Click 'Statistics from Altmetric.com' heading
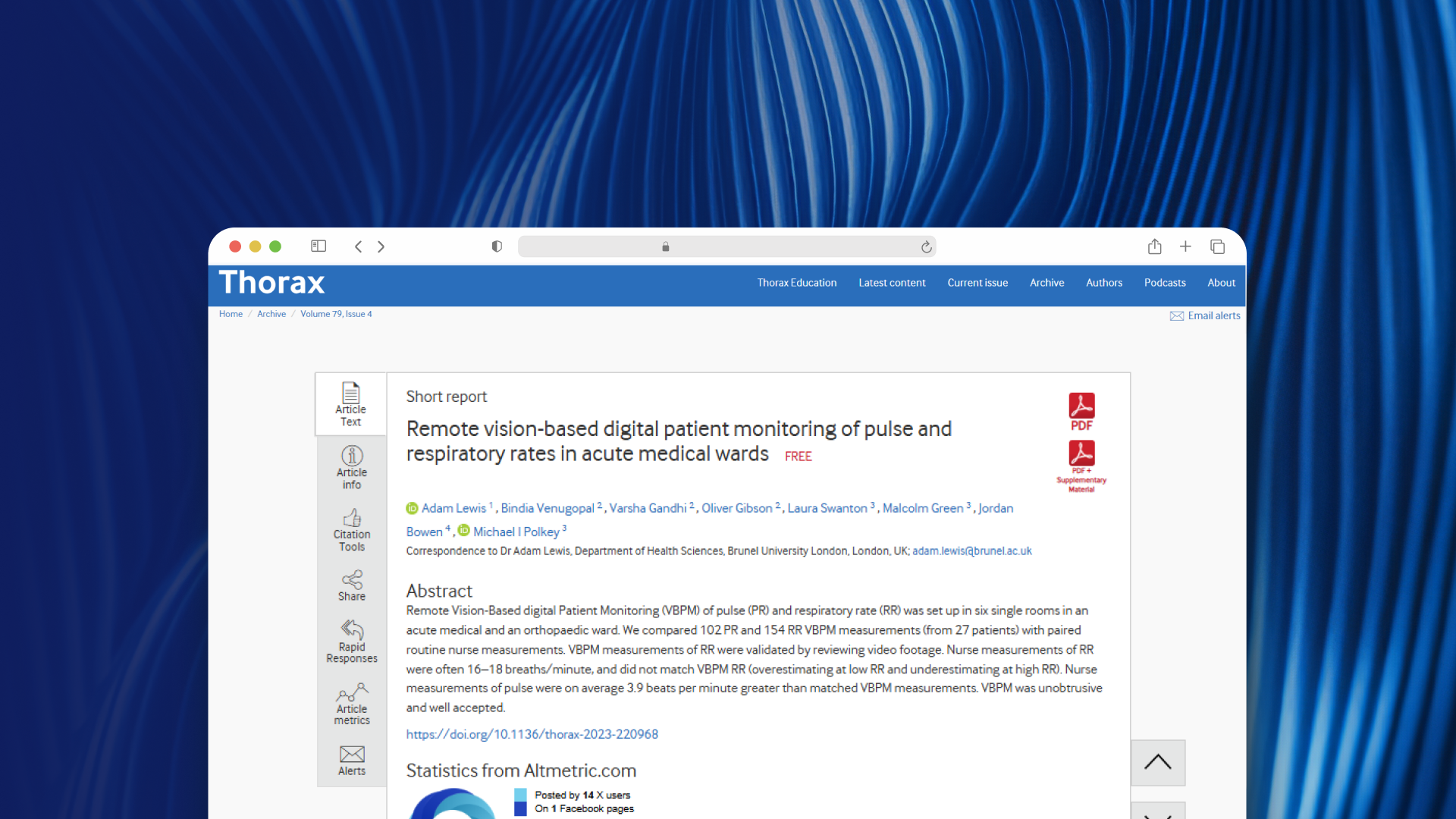The image size is (1456, 819). (521, 770)
